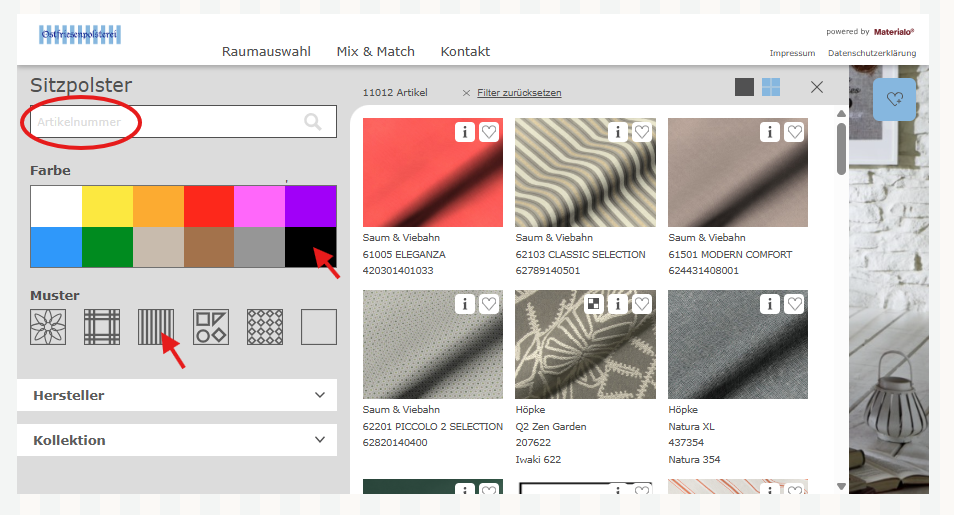Filter by gray color swatch

pyautogui.click(x=259, y=247)
